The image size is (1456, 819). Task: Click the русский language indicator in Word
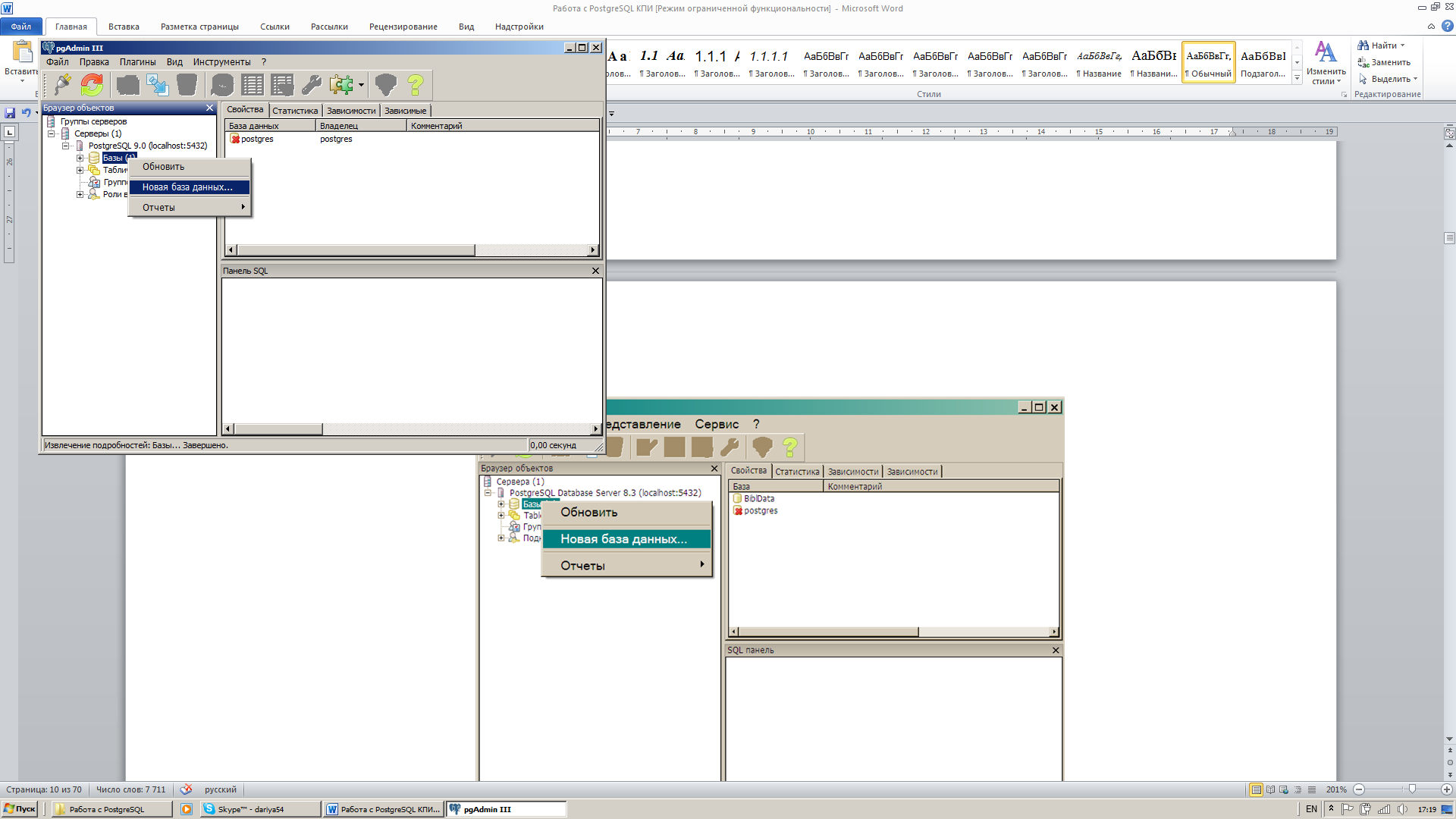click(220, 789)
